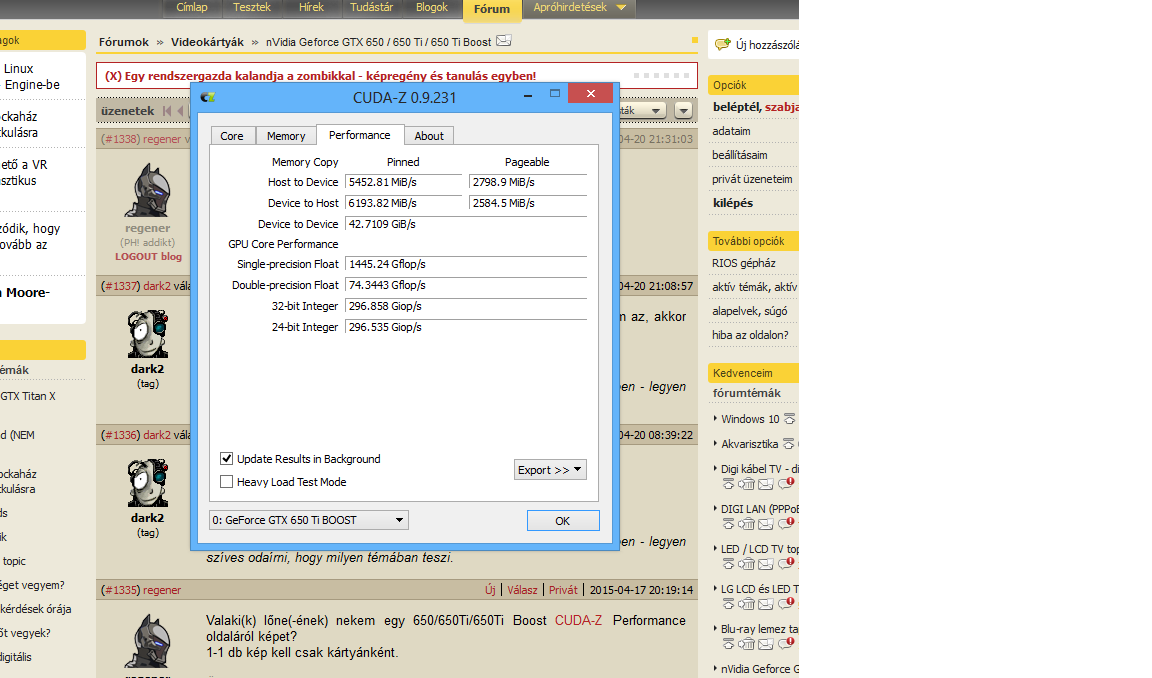The image size is (1152, 678).
Task: Click new-post bubble icon under LED / LCD TV
Action: click(785, 563)
